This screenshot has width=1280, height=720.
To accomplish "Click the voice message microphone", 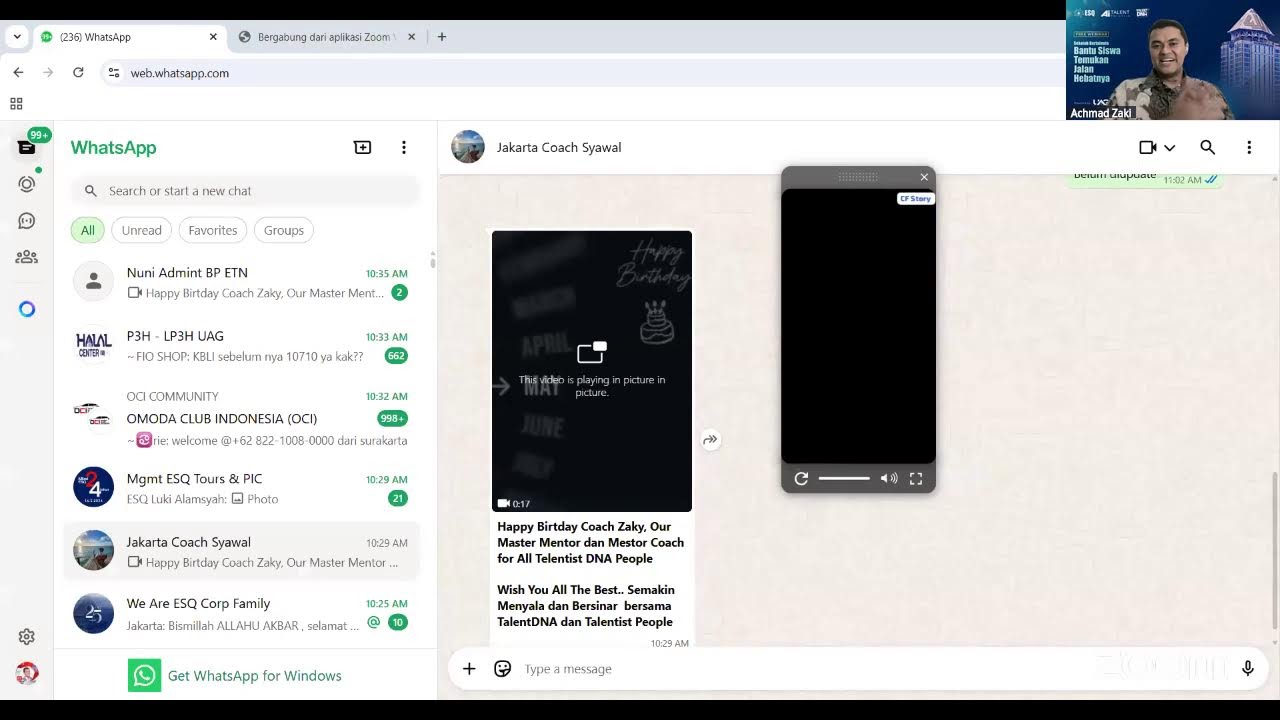I will (x=1248, y=669).
